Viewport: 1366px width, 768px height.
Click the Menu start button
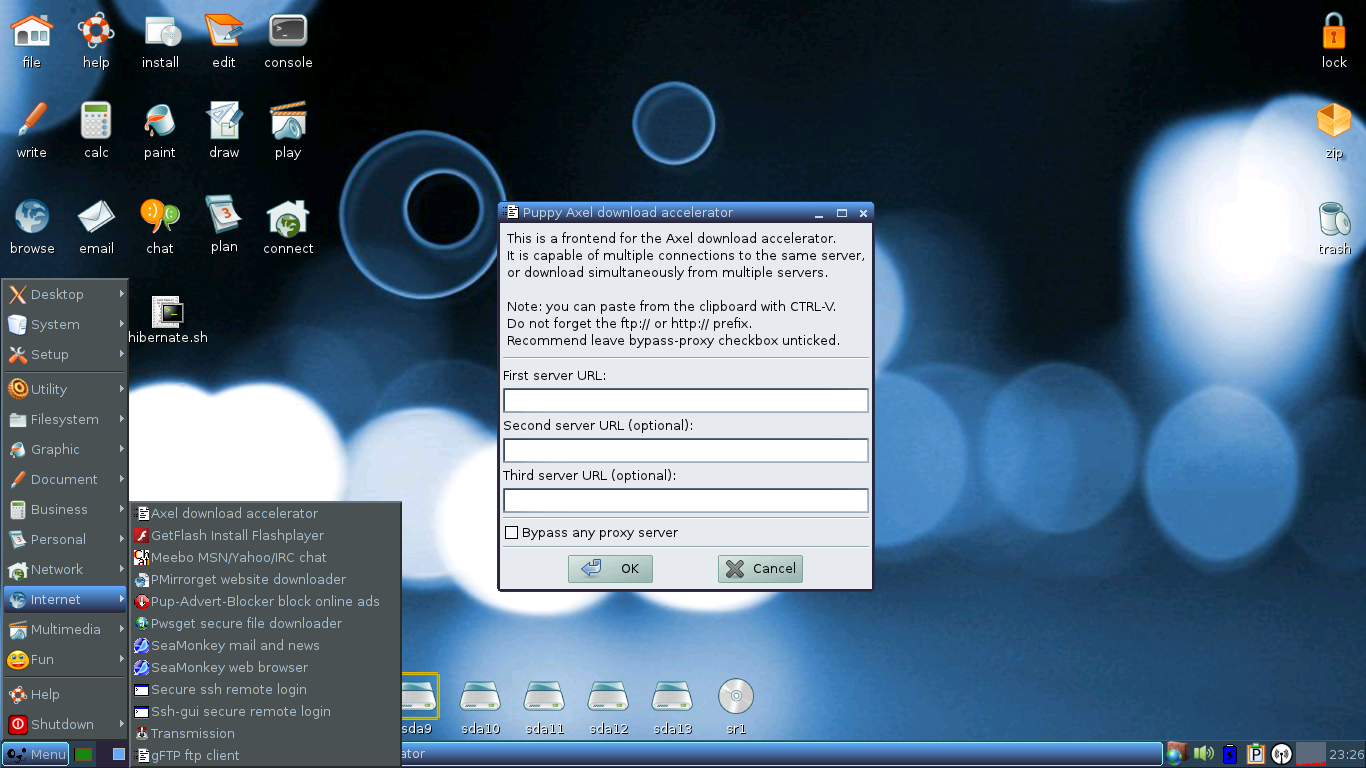35,754
